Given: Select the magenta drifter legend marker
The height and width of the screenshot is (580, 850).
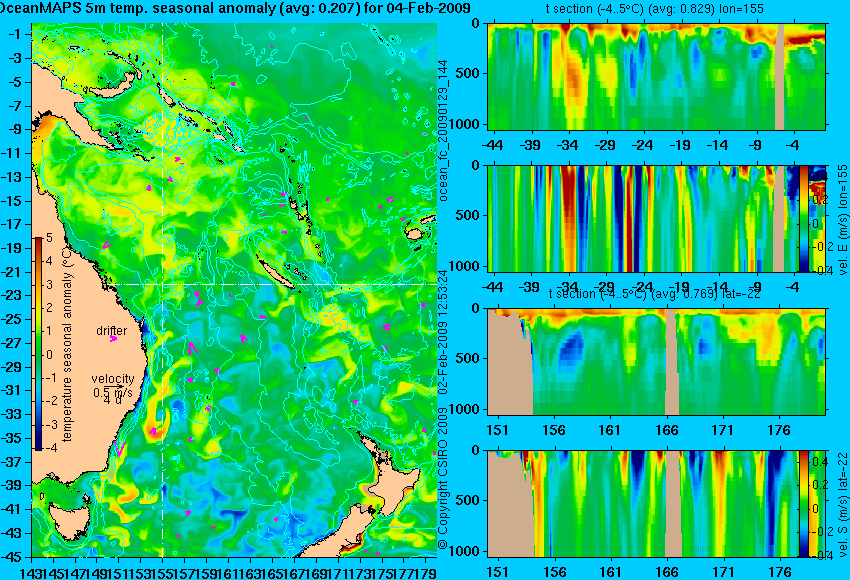Looking at the screenshot, I should point(114,339).
